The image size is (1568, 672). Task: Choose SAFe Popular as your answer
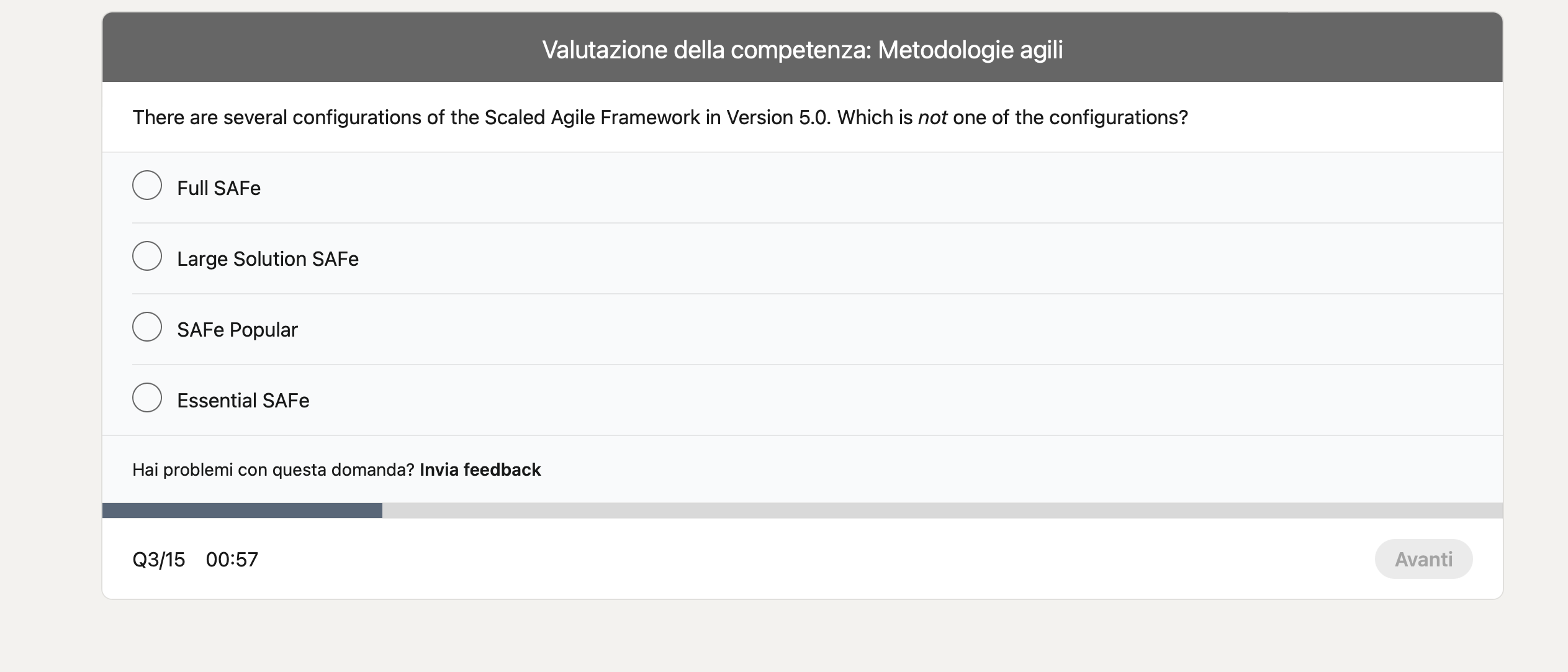click(x=146, y=326)
